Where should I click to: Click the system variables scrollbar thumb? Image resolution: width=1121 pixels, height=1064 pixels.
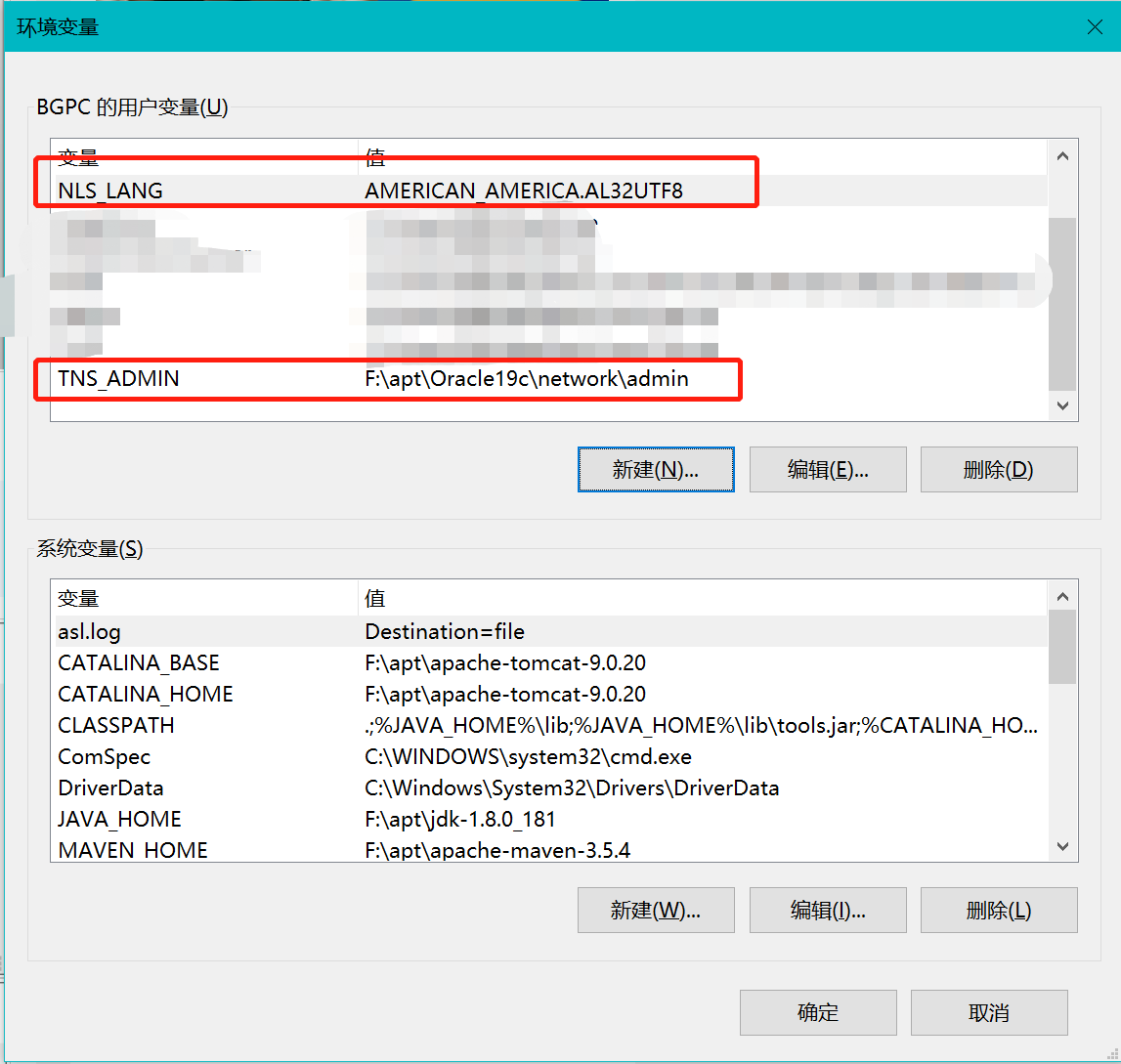point(1063,648)
